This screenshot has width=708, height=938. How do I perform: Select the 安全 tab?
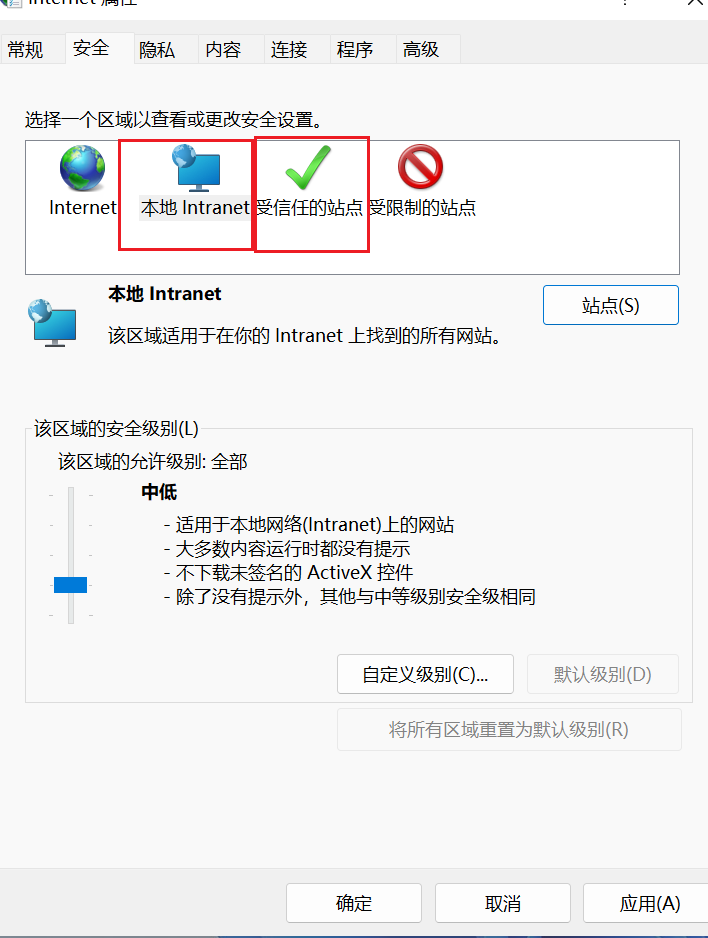click(91, 48)
